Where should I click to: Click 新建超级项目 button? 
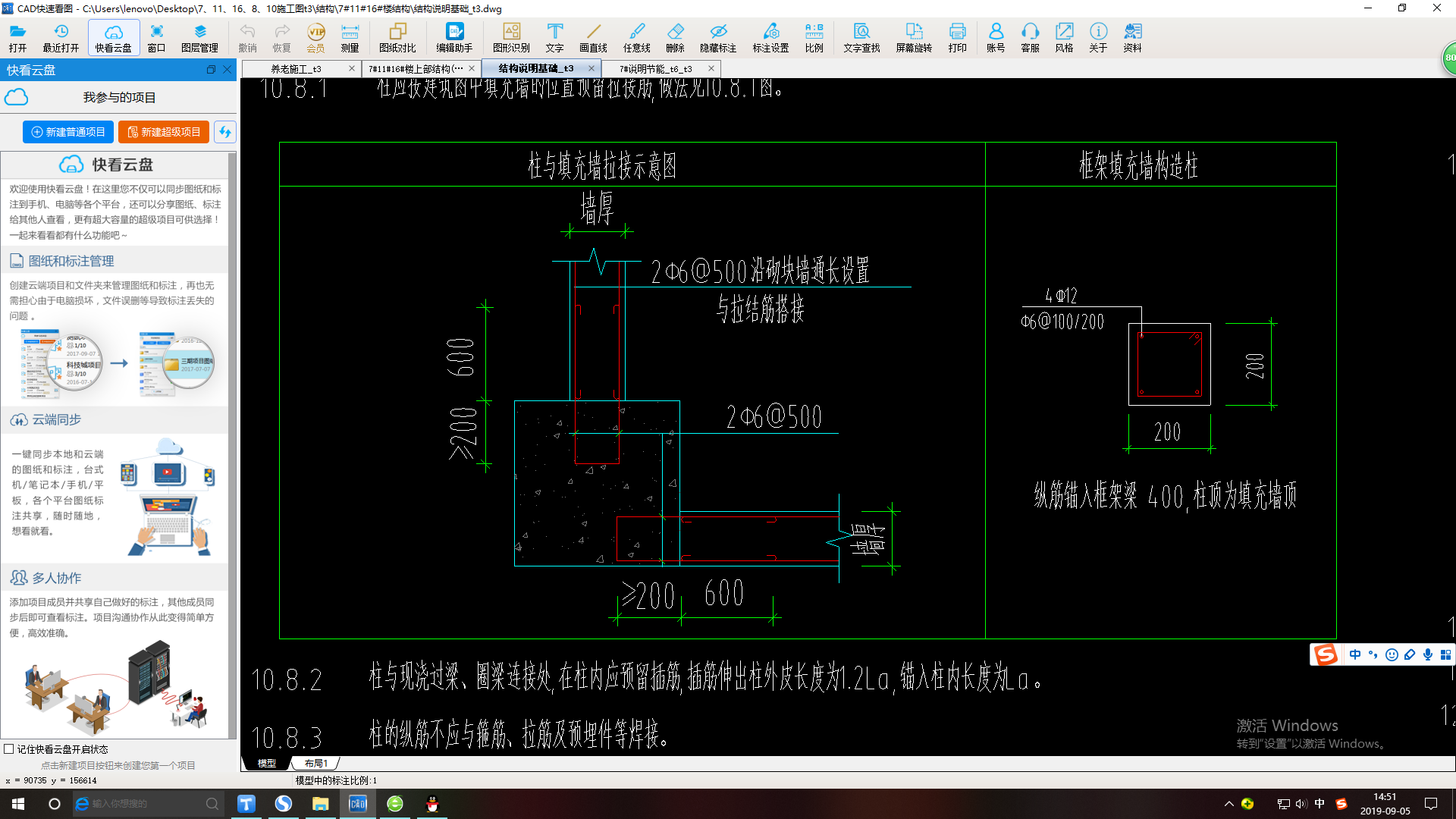(164, 132)
